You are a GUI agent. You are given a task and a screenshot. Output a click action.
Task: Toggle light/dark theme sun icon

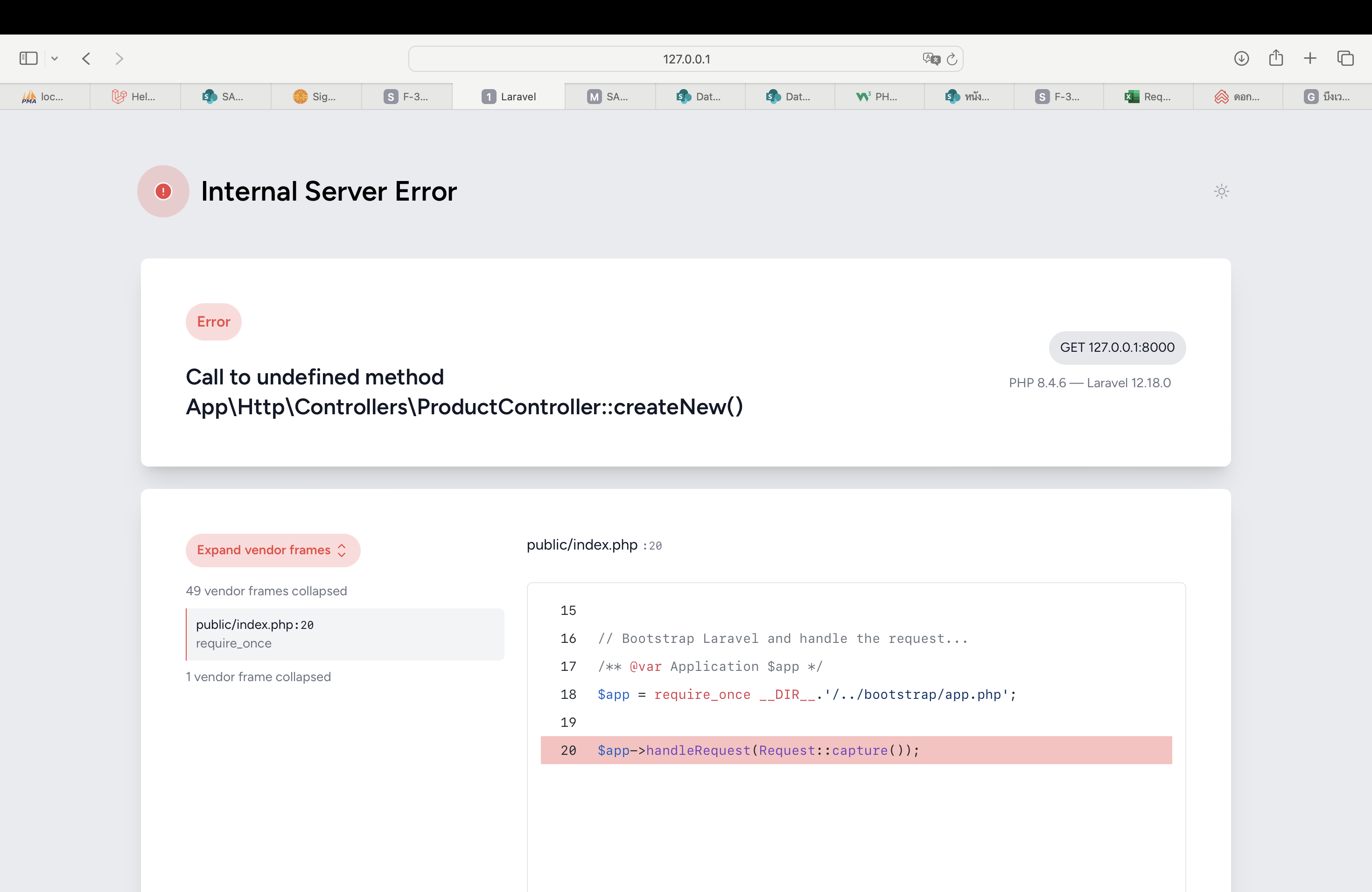click(x=1221, y=191)
